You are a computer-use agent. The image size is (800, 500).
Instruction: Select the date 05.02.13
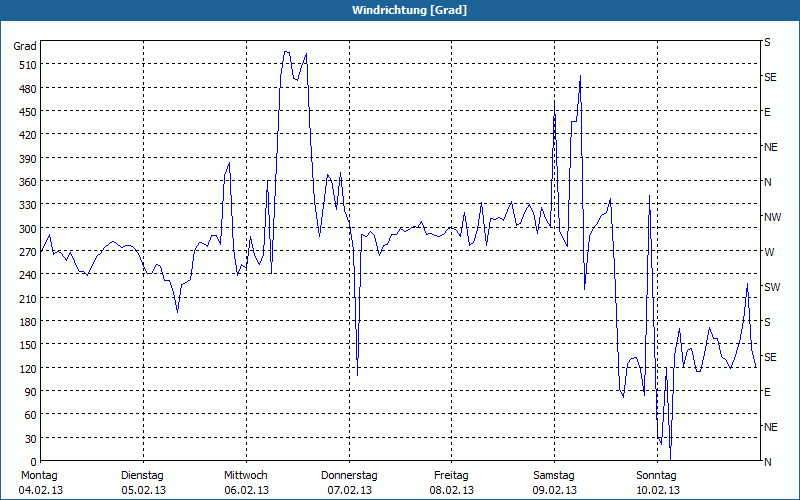pyautogui.click(x=143, y=490)
